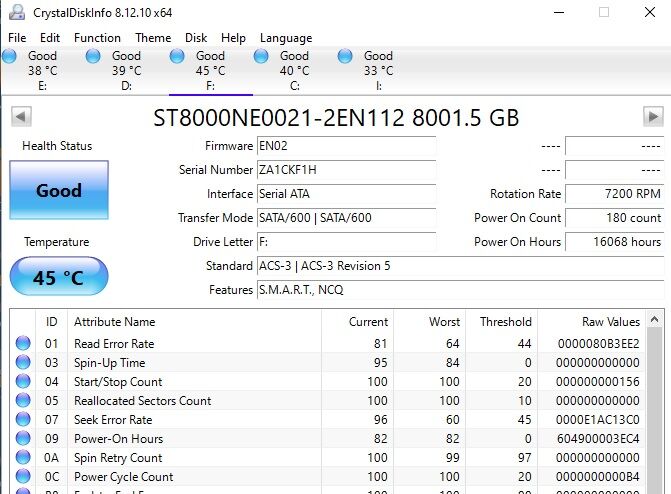671x494 pixels.
Task: Click the attribute list vertical scrollbar track
Action: 655,411
